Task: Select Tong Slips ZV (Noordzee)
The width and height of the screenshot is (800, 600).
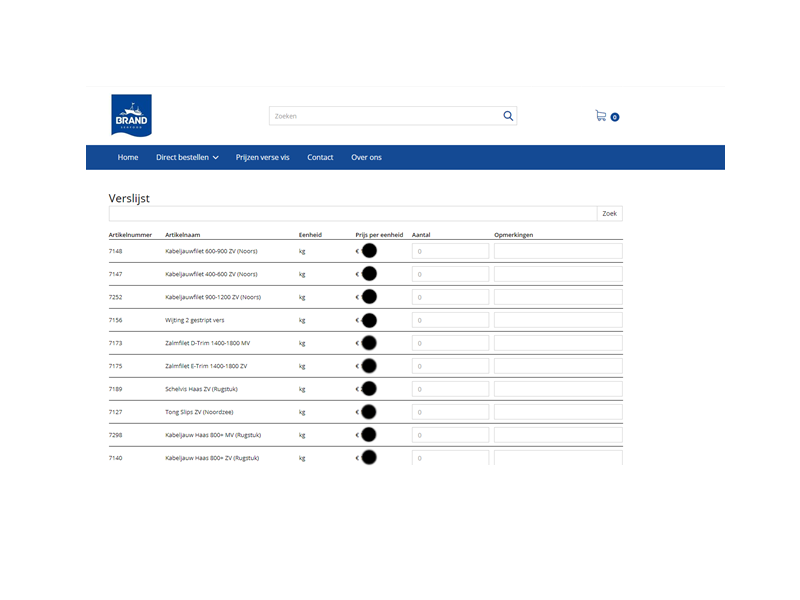Action: [x=199, y=412]
